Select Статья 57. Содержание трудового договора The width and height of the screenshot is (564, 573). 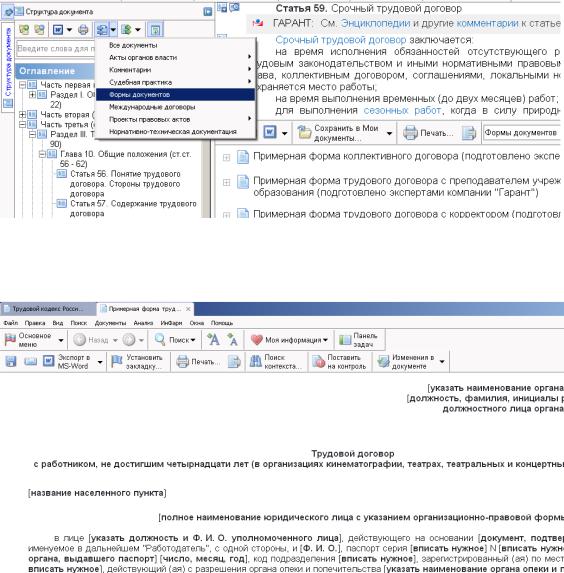tap(133, 208)
